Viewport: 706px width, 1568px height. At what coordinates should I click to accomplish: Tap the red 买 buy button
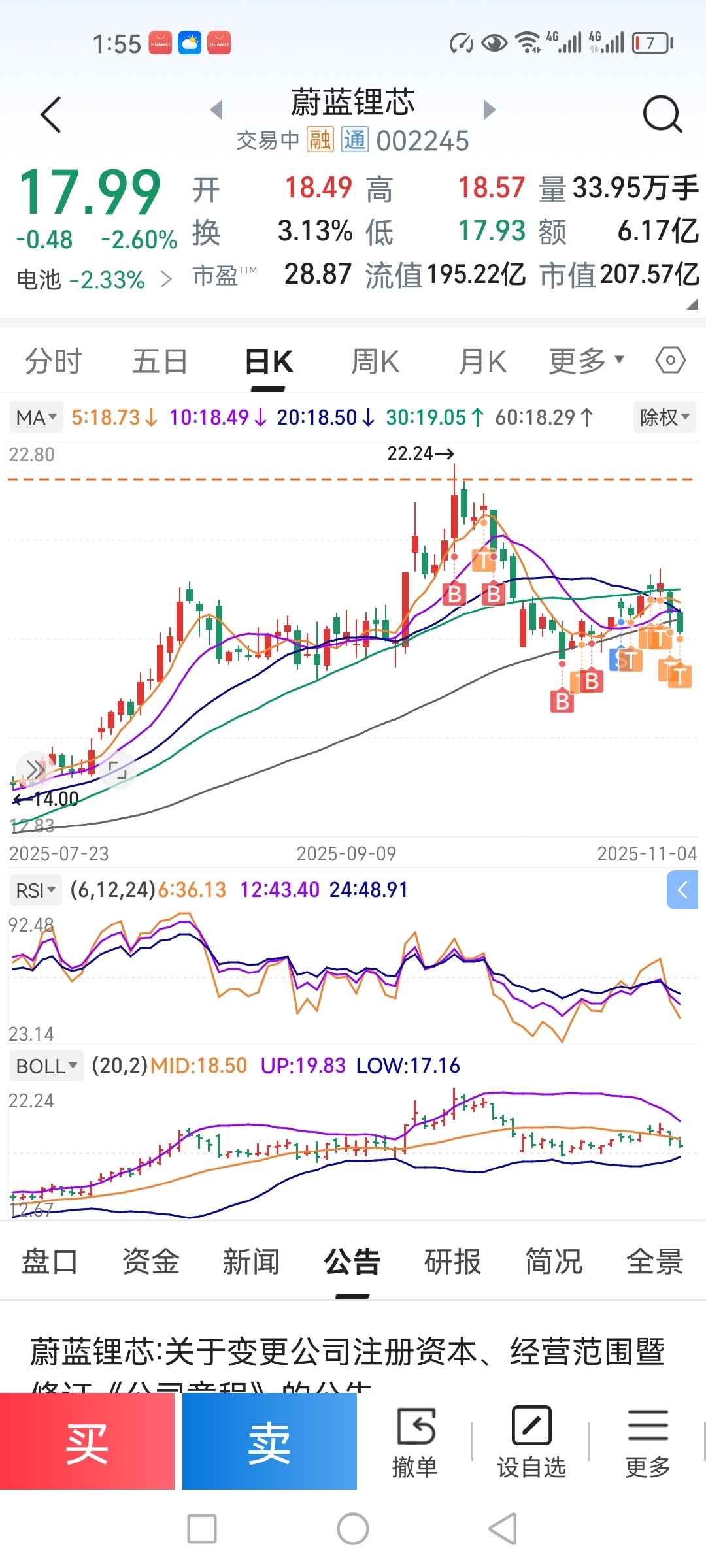click(x=87, y=1442)
